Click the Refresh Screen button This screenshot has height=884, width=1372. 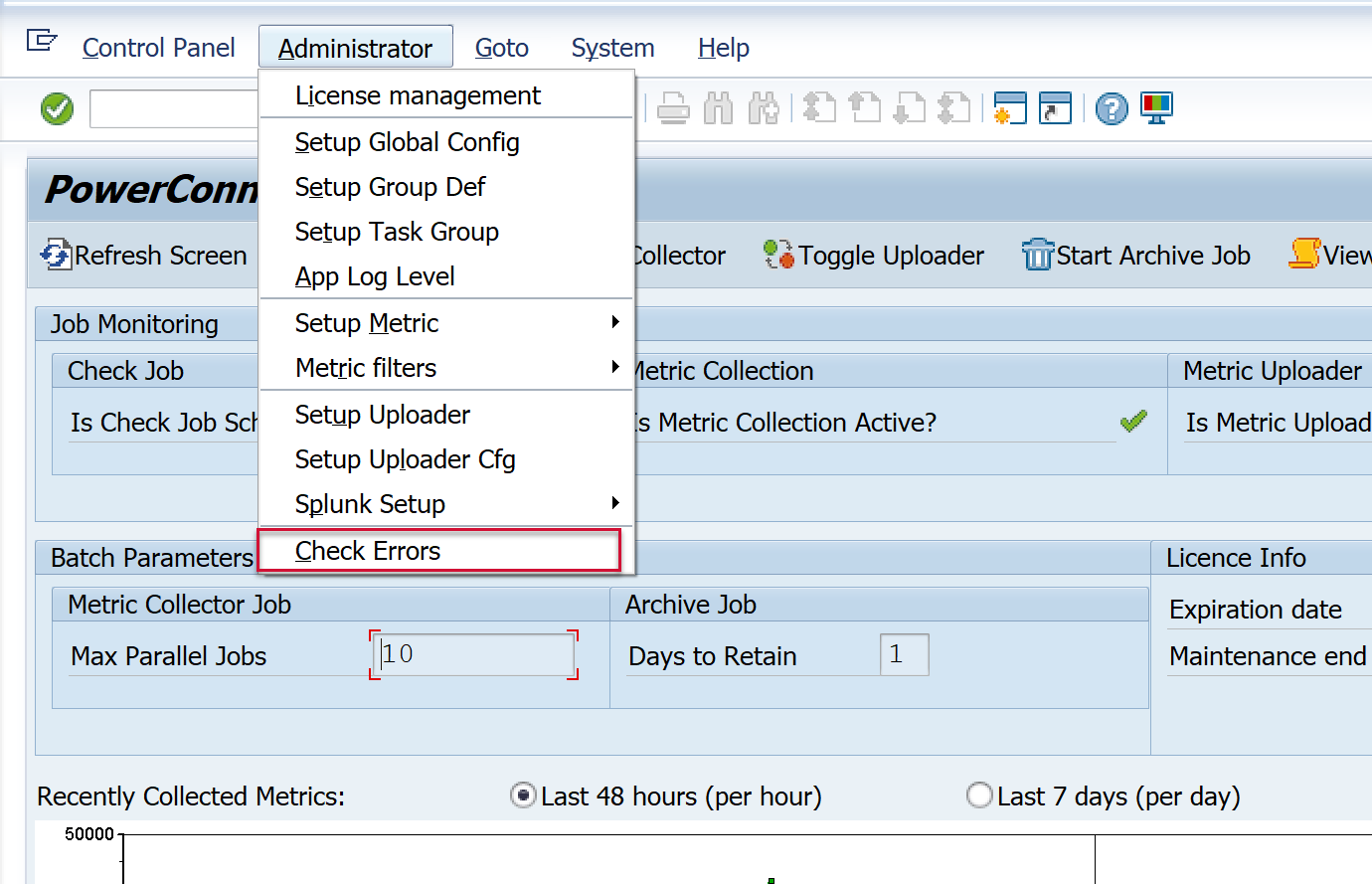[144, 256]
